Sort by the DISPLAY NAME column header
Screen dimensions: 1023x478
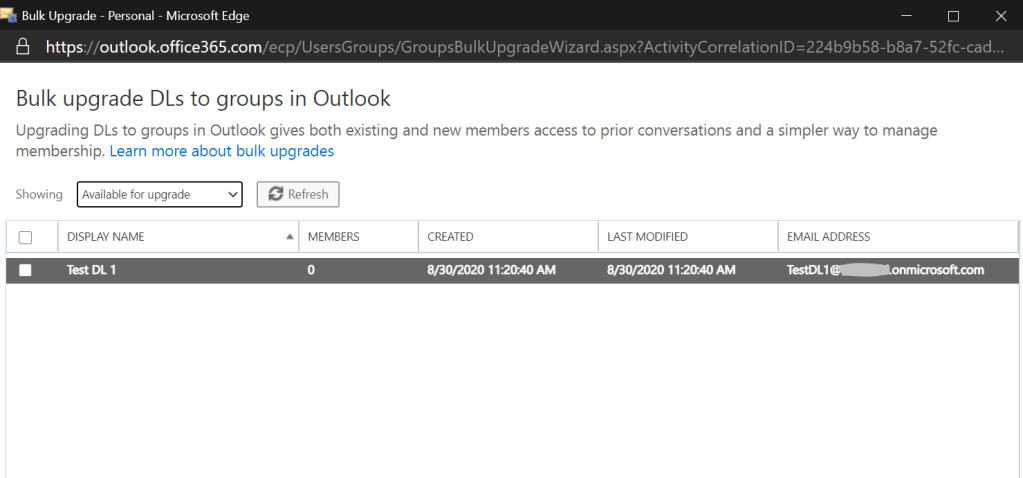[106, 237]
